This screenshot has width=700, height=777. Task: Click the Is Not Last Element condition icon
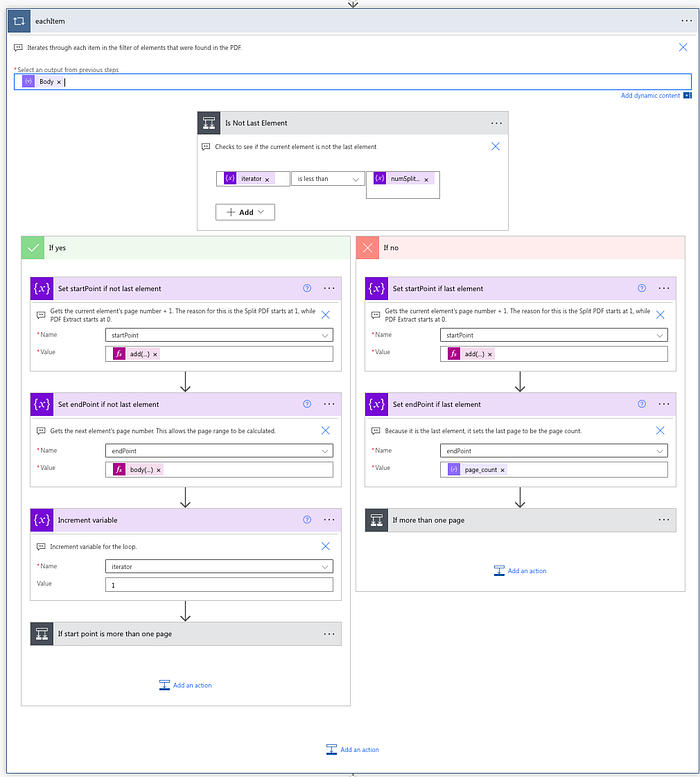pos(209,123)
